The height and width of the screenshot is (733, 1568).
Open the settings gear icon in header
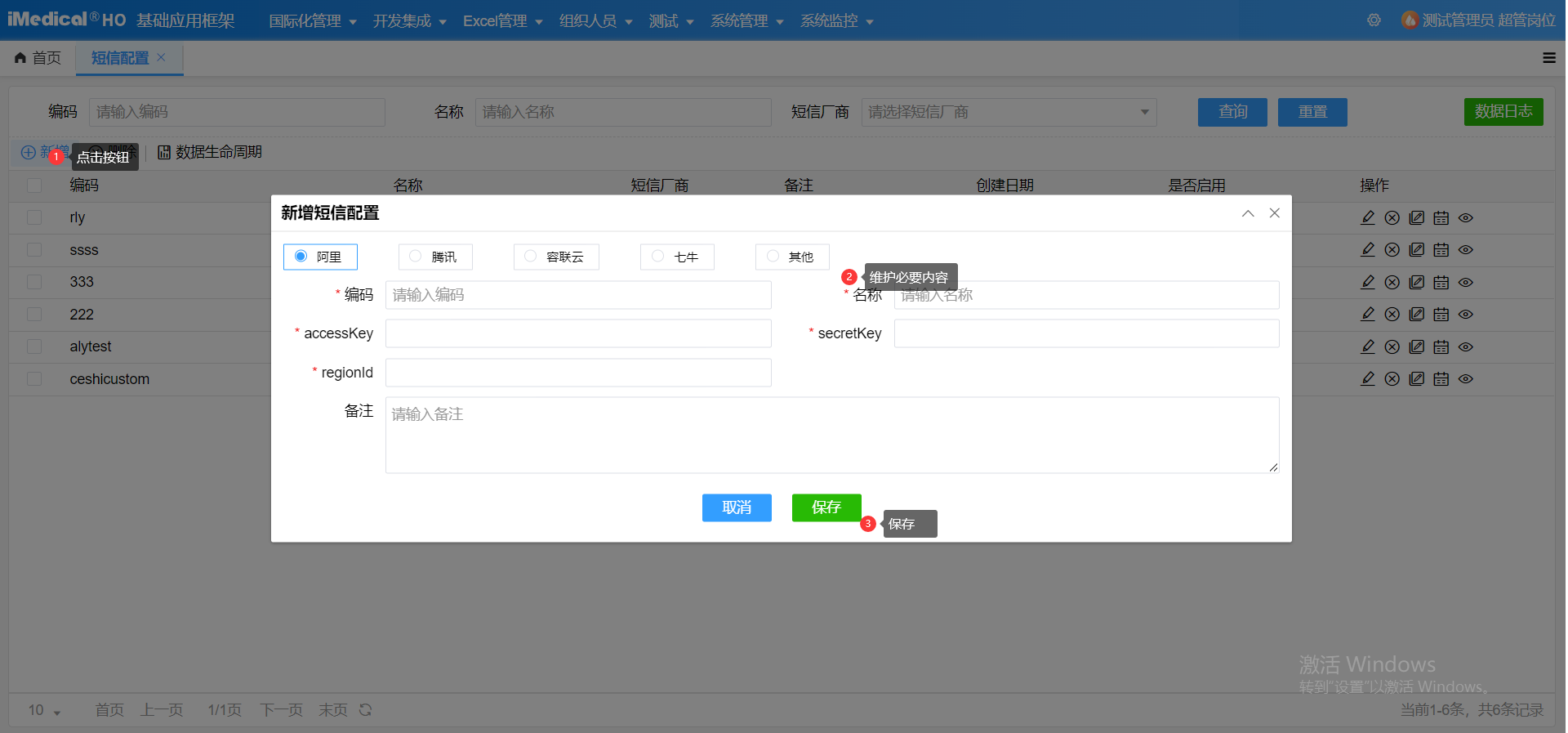click(1374, 20)
